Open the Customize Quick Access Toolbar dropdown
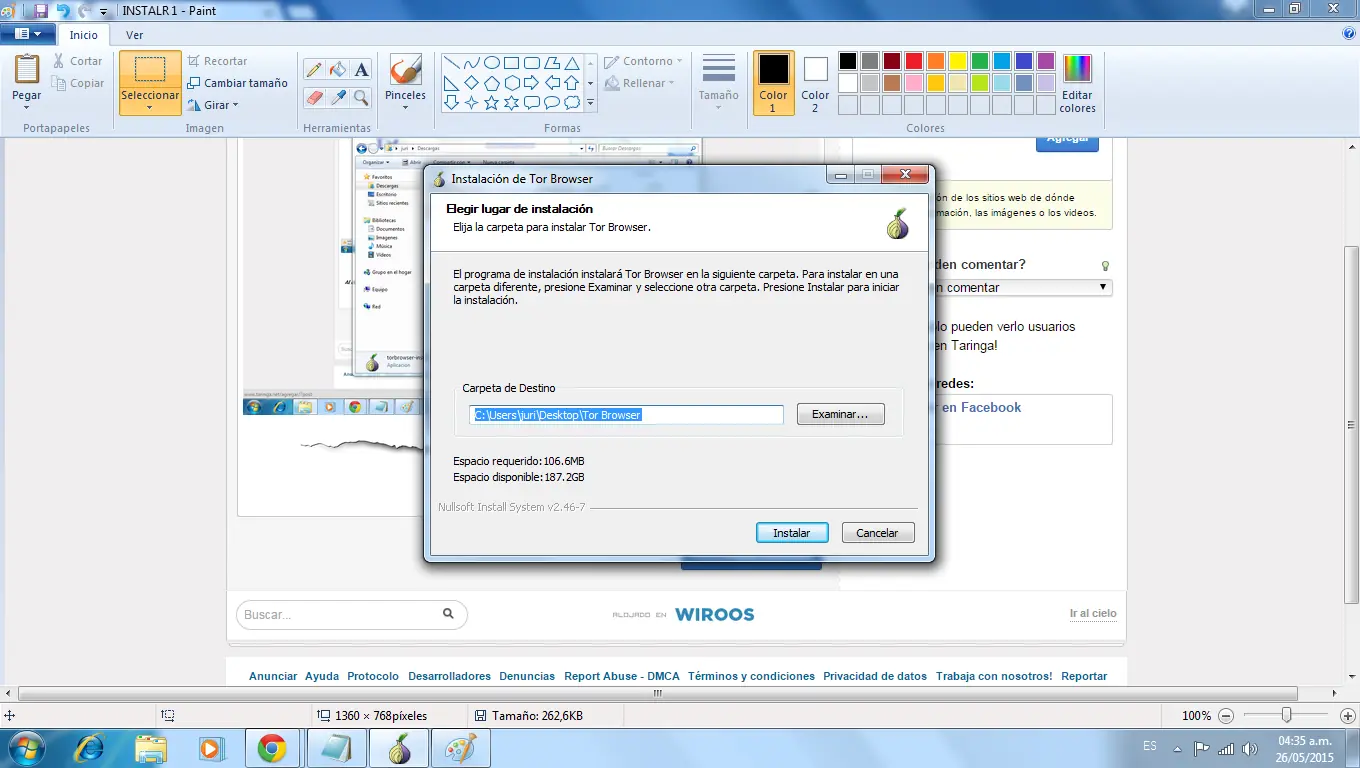 point(103,12)
